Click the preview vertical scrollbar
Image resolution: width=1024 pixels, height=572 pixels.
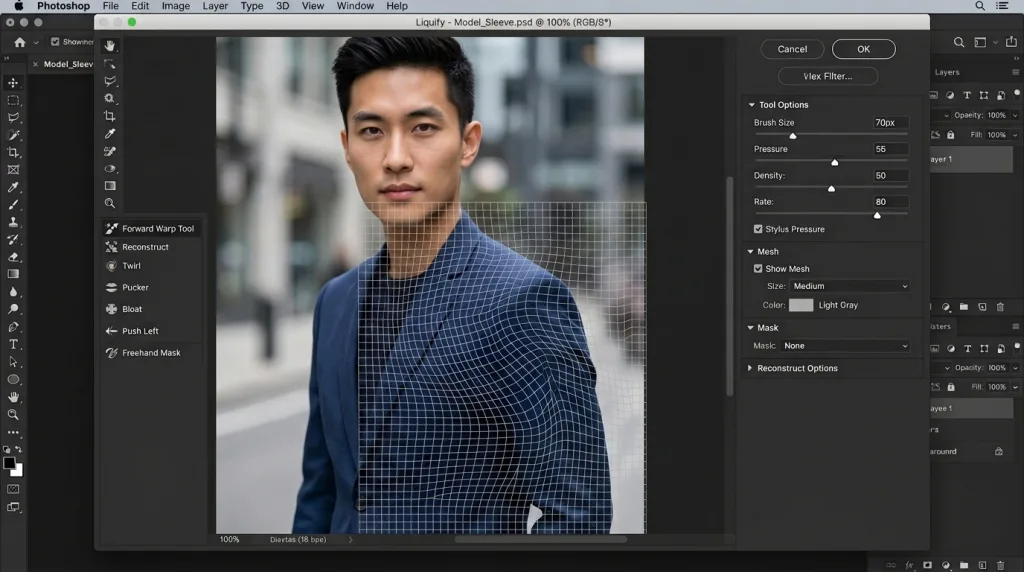[729, 286]
